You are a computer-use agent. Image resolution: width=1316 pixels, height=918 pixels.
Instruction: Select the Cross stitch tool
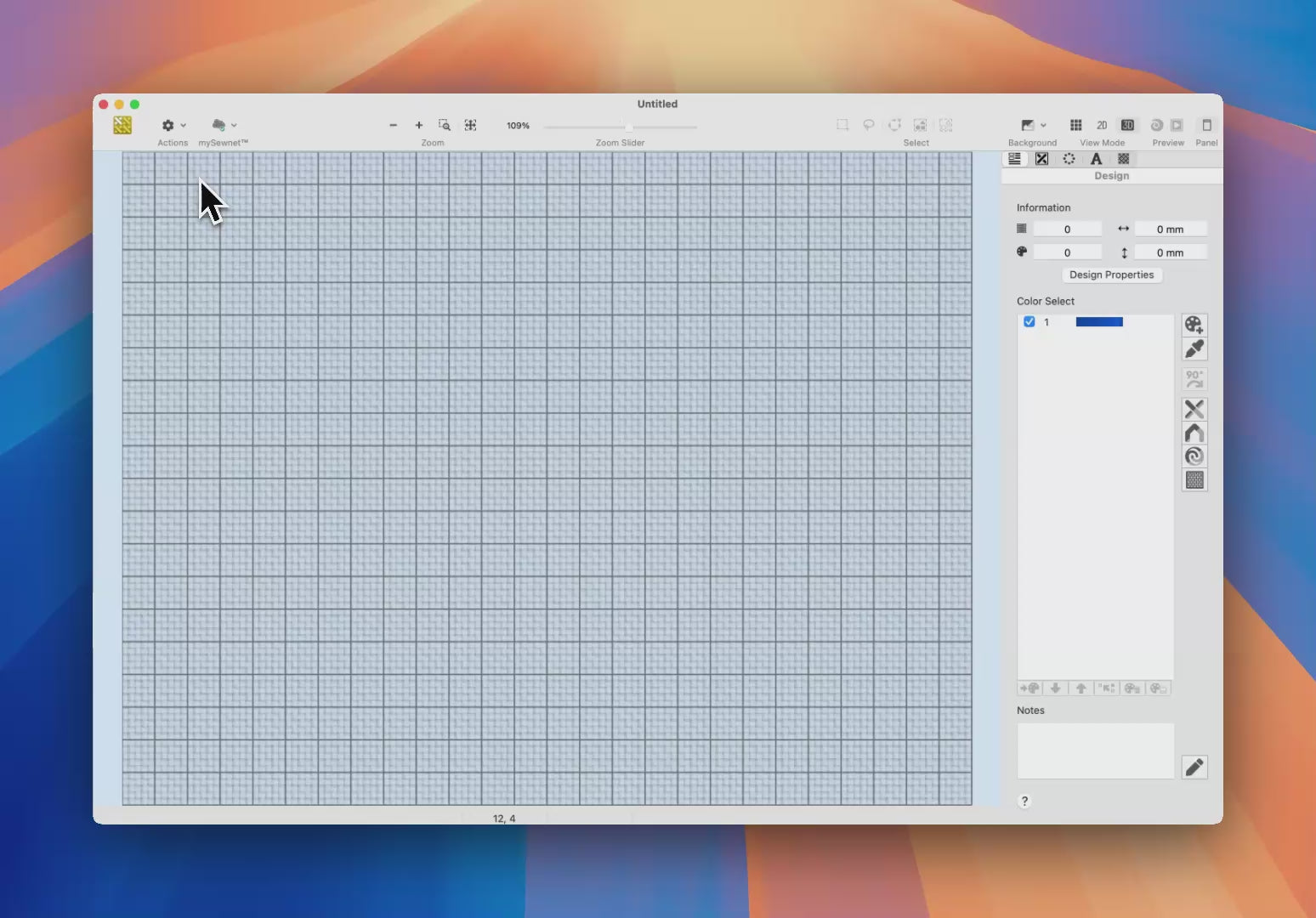(x=1194, y=410)
